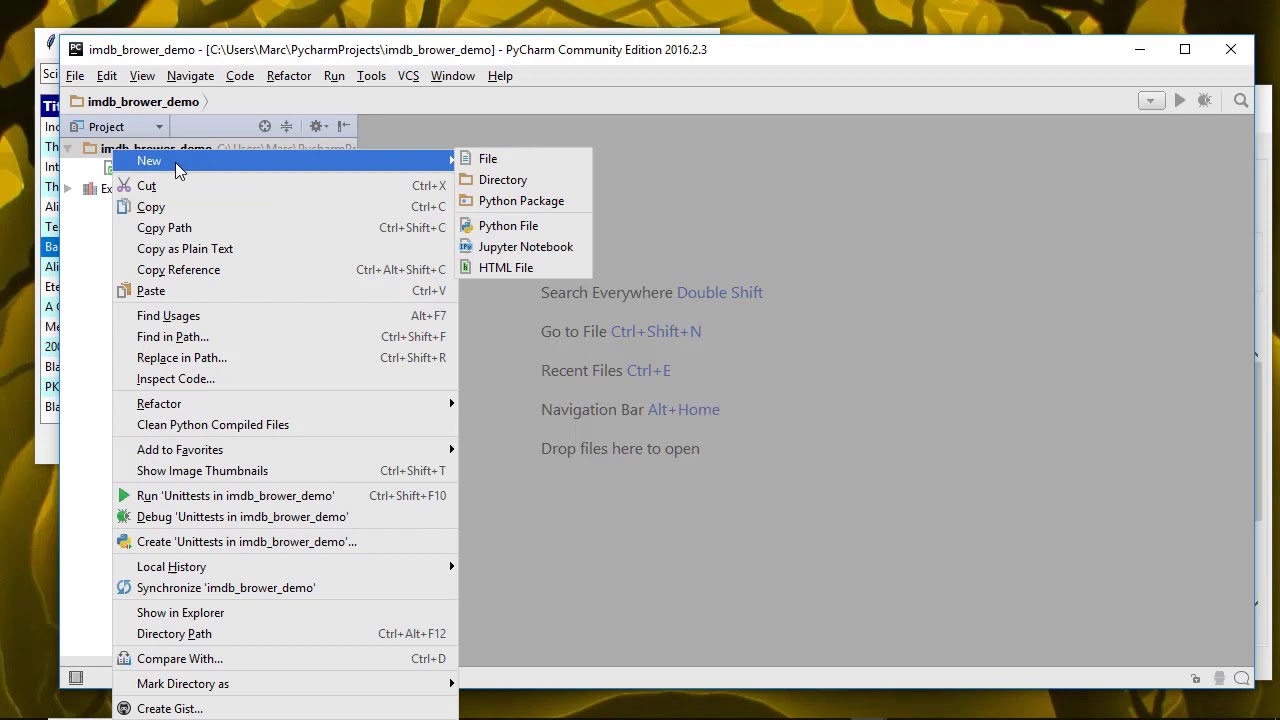Screen dimensions: 1280x720
Task: Select the Jupyter Notebook icon
Action: click(466, 247)
